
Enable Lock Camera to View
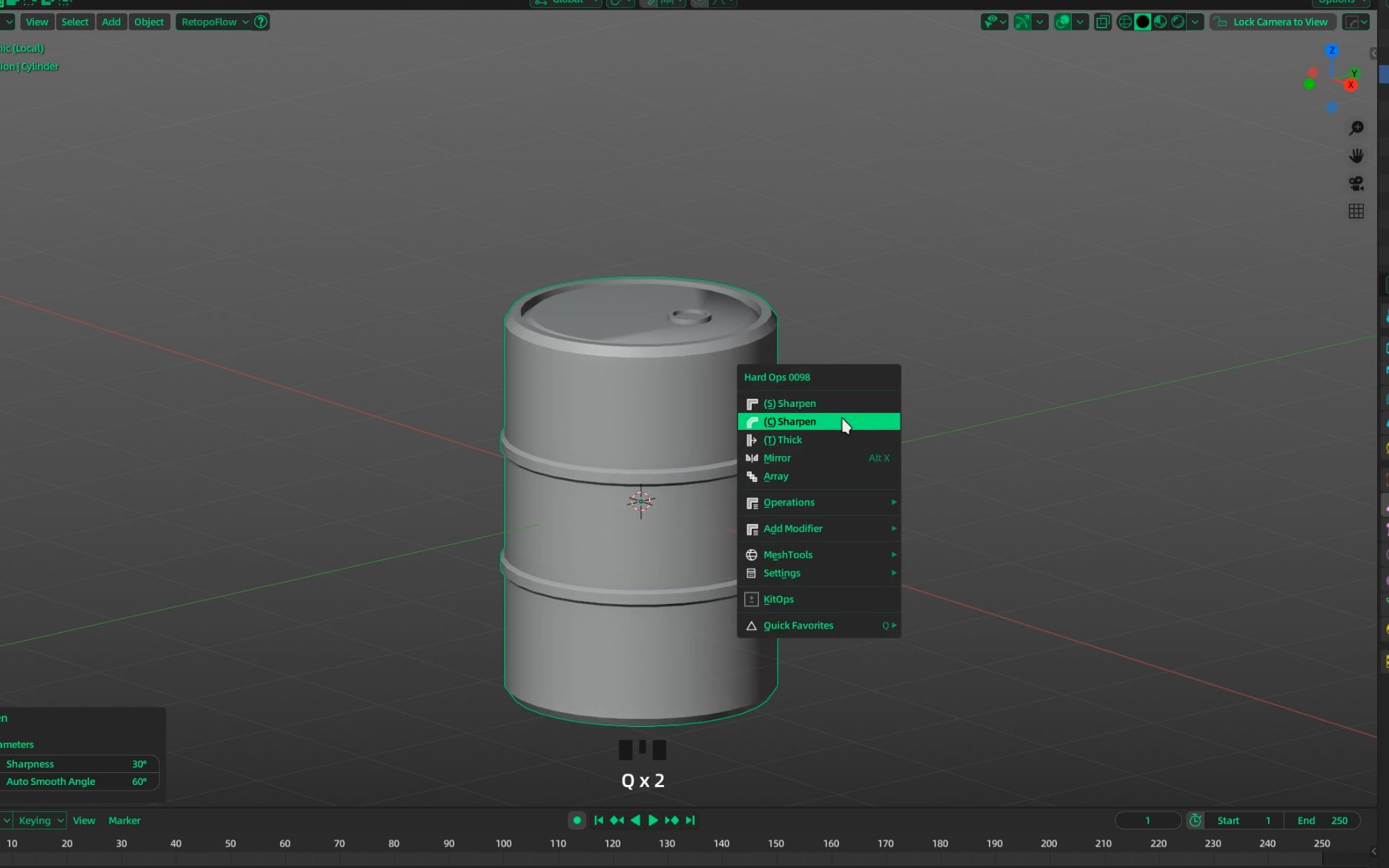[1272, 21]
